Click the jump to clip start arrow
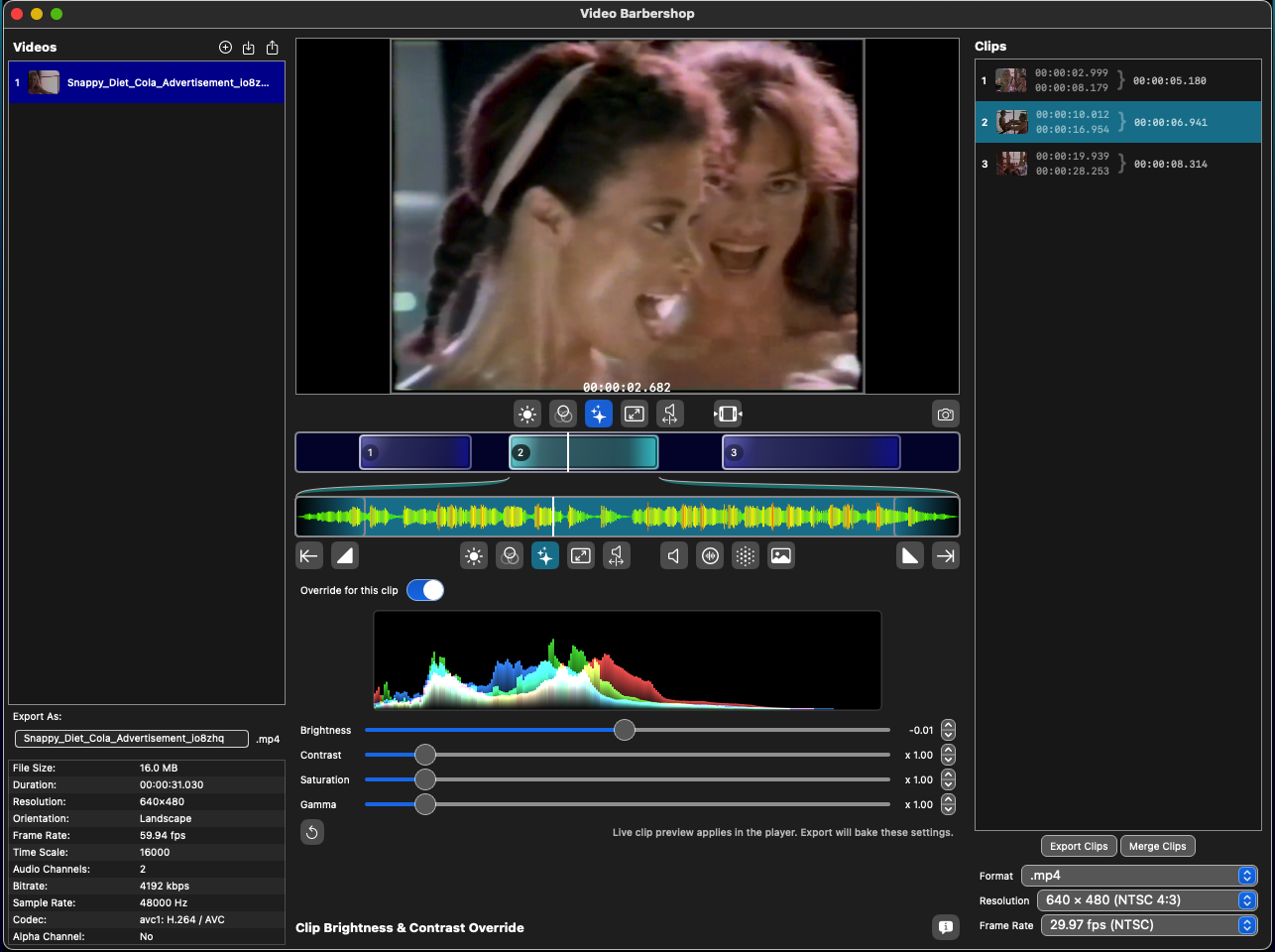Image resolution: width=1275 pixels, height=952 pixels. (x=309, y=556)
